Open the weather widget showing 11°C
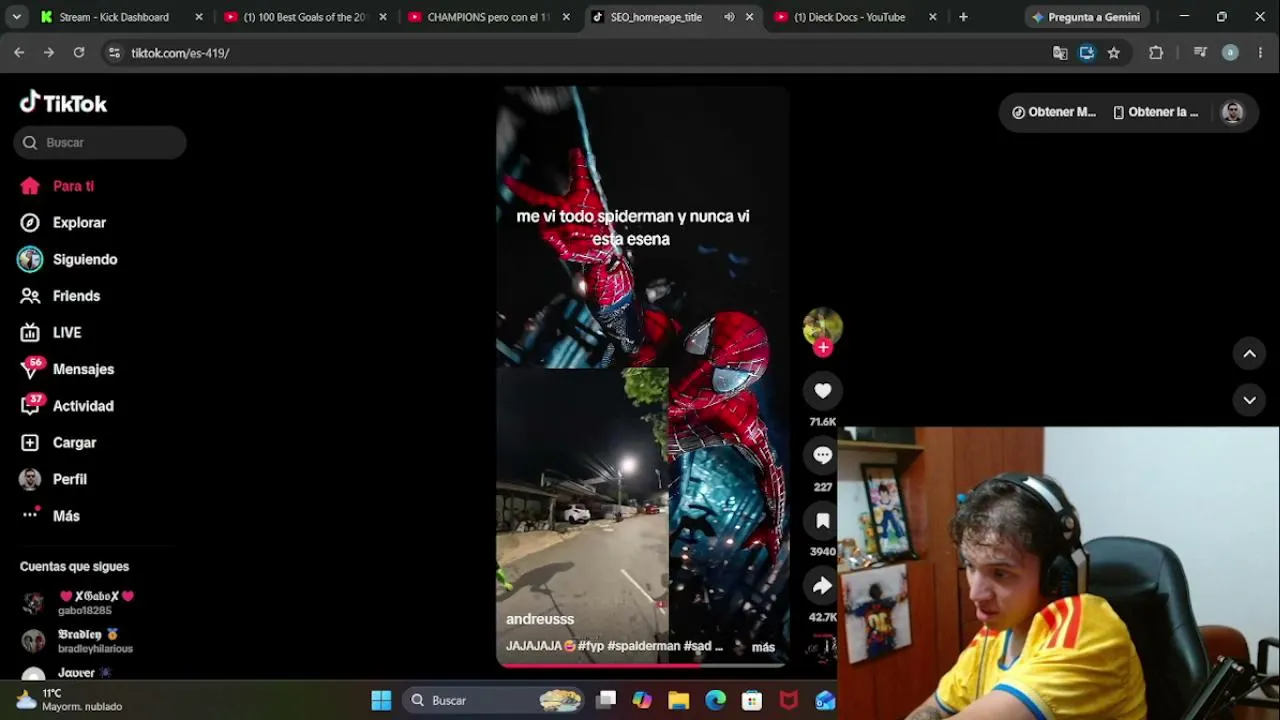The width and height of the screenshot is (1280, 720). [68, 700]
